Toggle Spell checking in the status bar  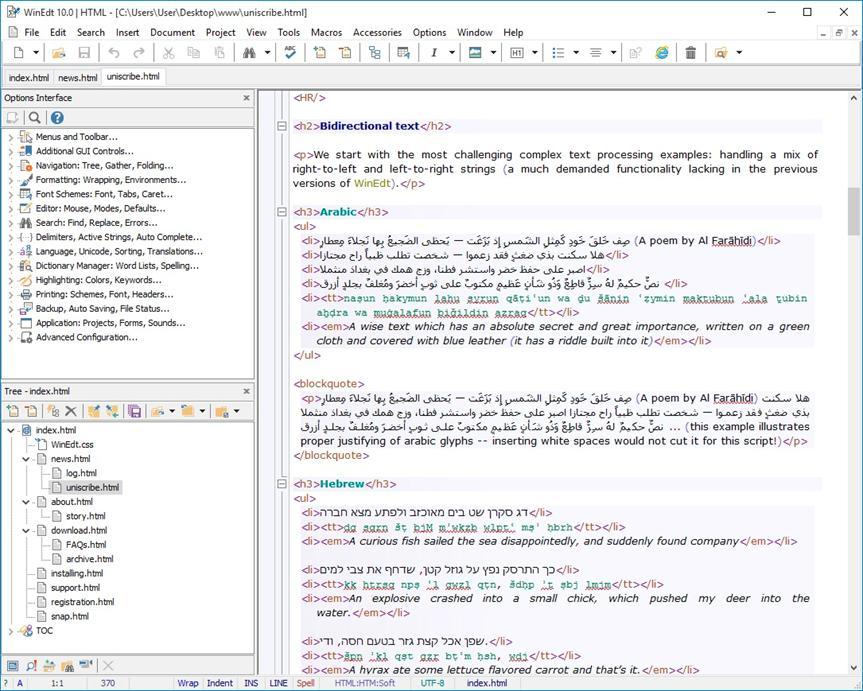[305, 683]
